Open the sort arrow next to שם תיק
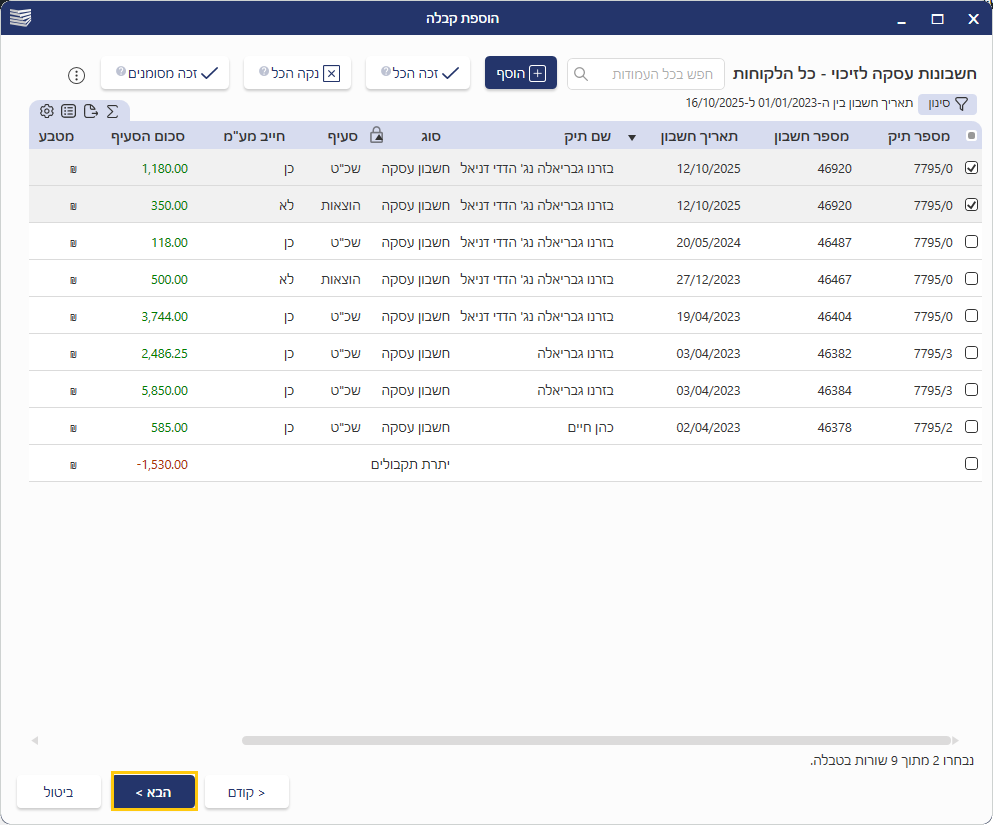 632,137
